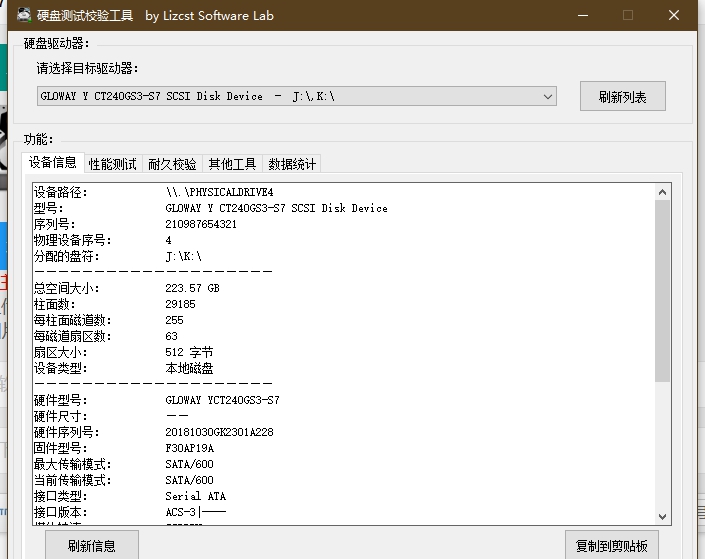Click the scrollbar up arrow
This screenshot has width=705, height=559.
click(662, 192)
